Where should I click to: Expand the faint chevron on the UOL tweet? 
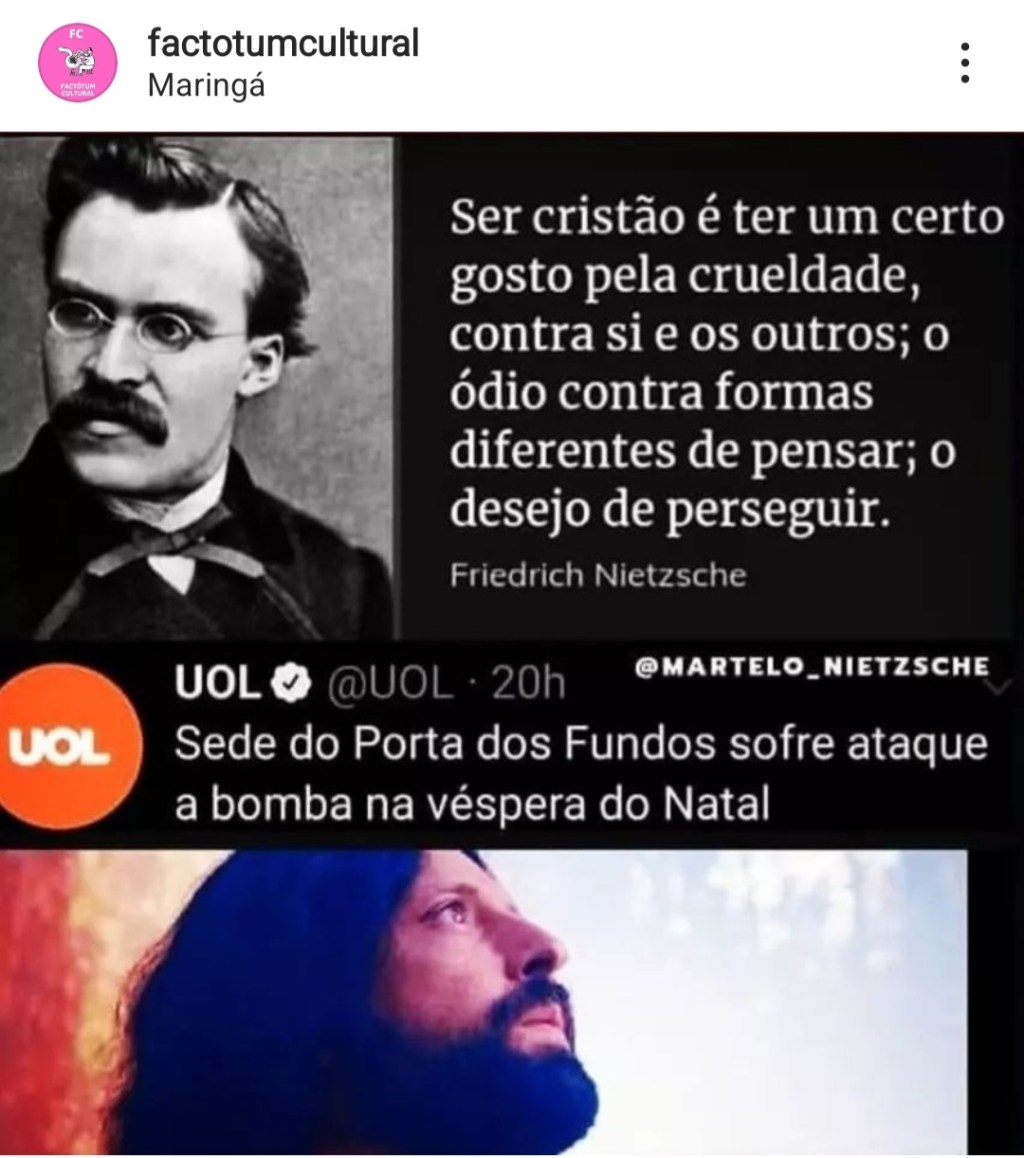click(x=999, y=688)
